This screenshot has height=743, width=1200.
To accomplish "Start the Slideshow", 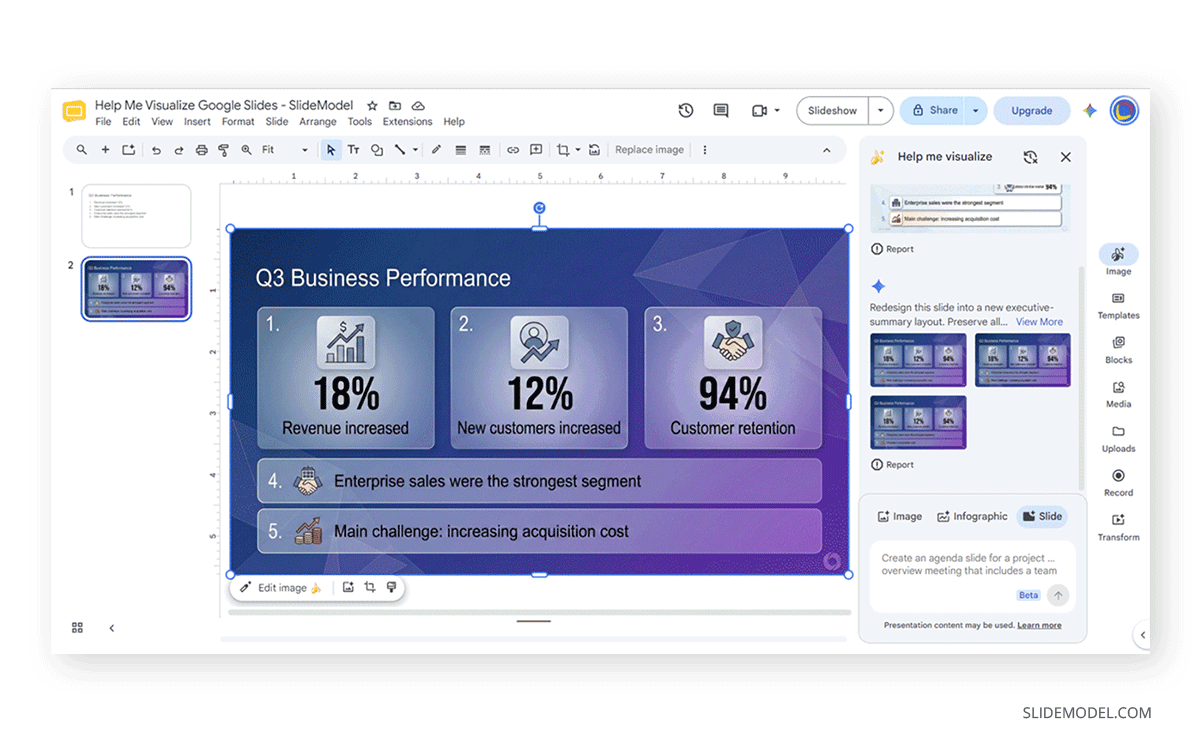I will tap(833, 111).
